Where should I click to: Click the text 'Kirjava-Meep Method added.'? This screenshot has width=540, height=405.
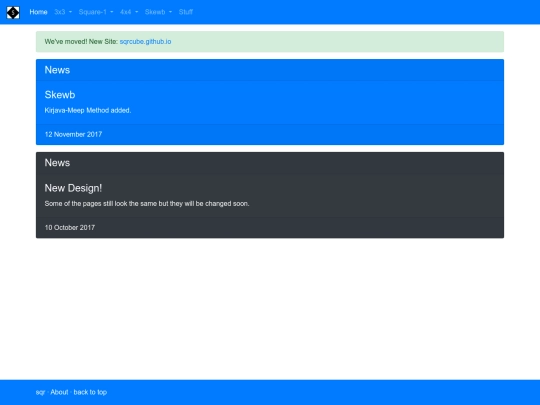coord(88,111)
